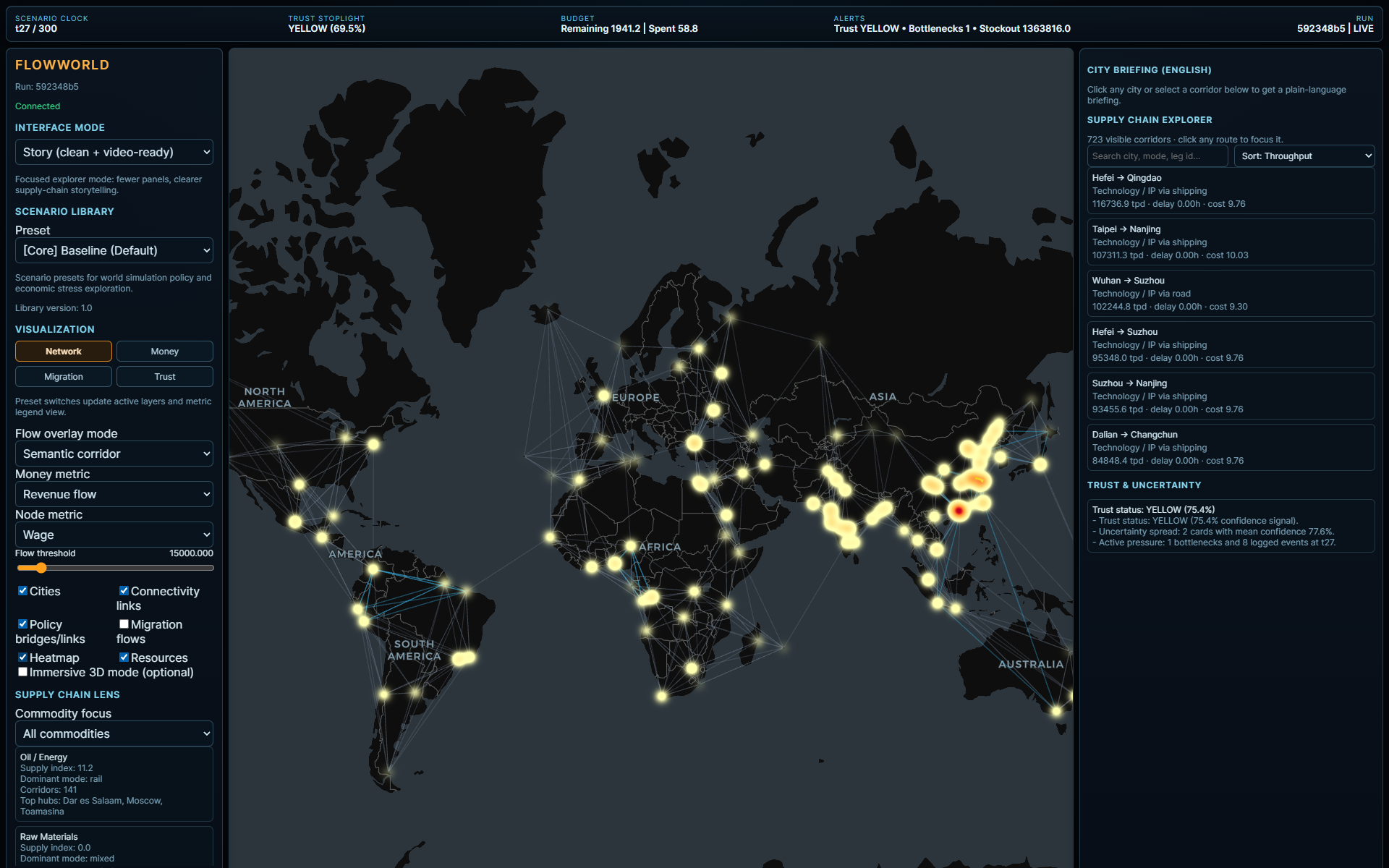Switch to the Migration visualization
Viewport: 1389px width, 868px height.
[x=64, y=376]
